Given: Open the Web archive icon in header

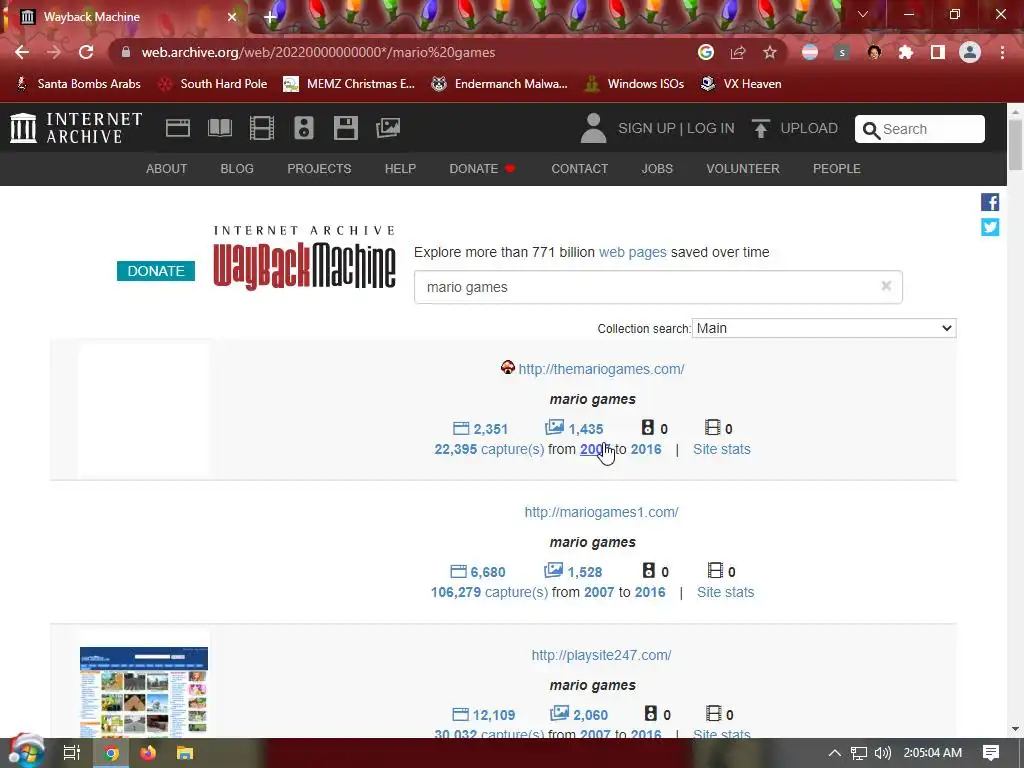Looking at the screenshot, I should point(178,128).
